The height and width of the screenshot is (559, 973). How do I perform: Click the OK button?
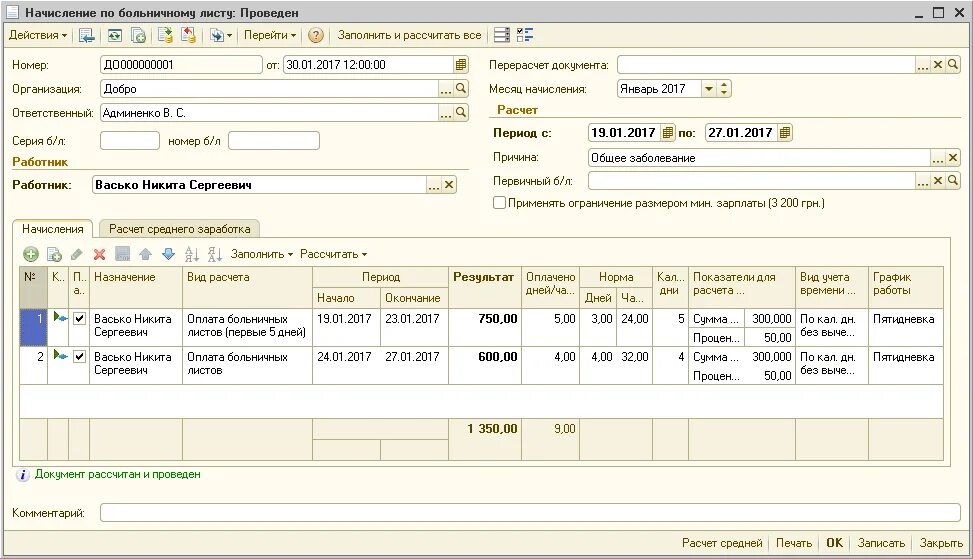pos(835,543)
